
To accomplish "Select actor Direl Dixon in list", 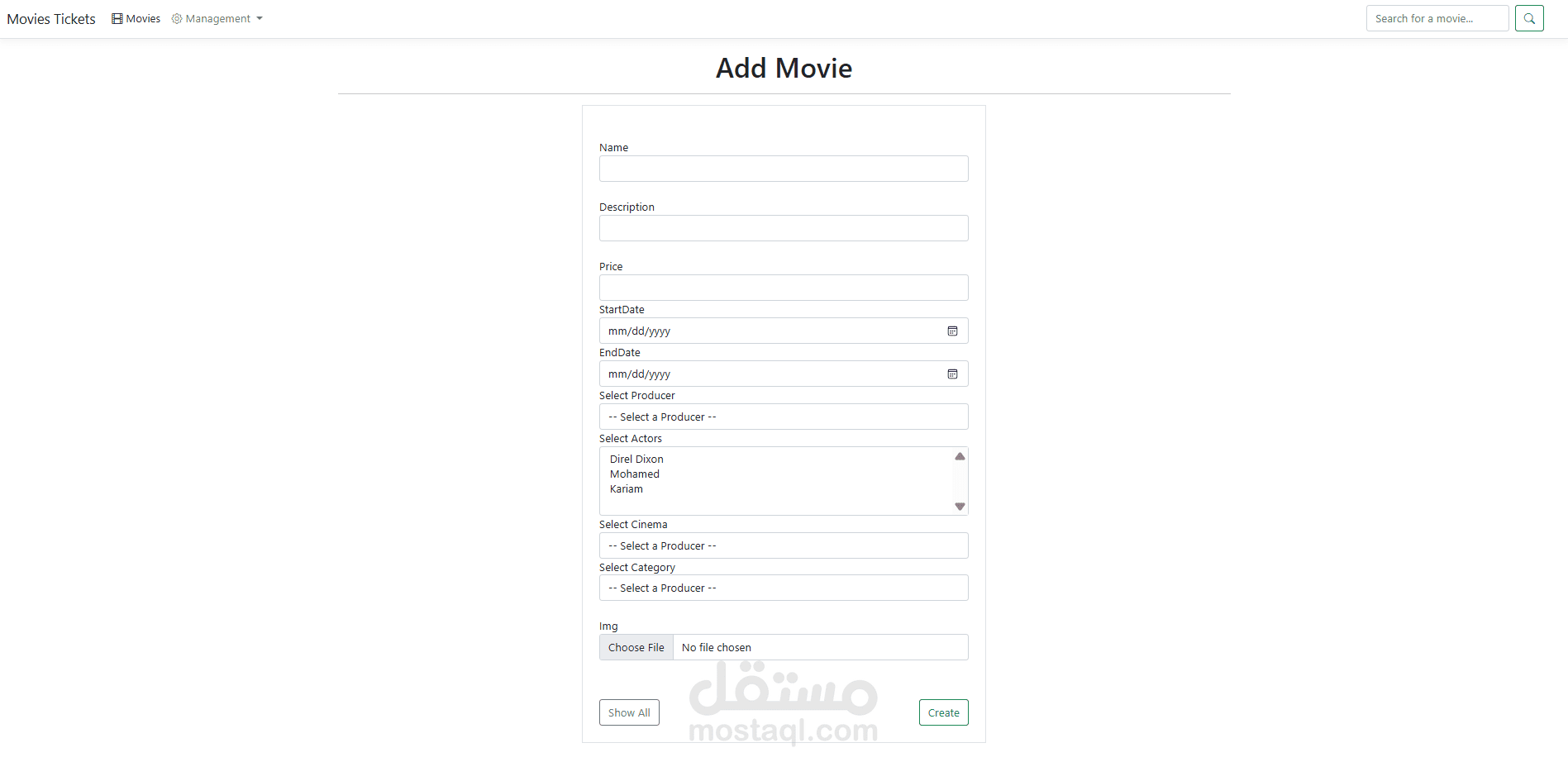I will 636,460.
